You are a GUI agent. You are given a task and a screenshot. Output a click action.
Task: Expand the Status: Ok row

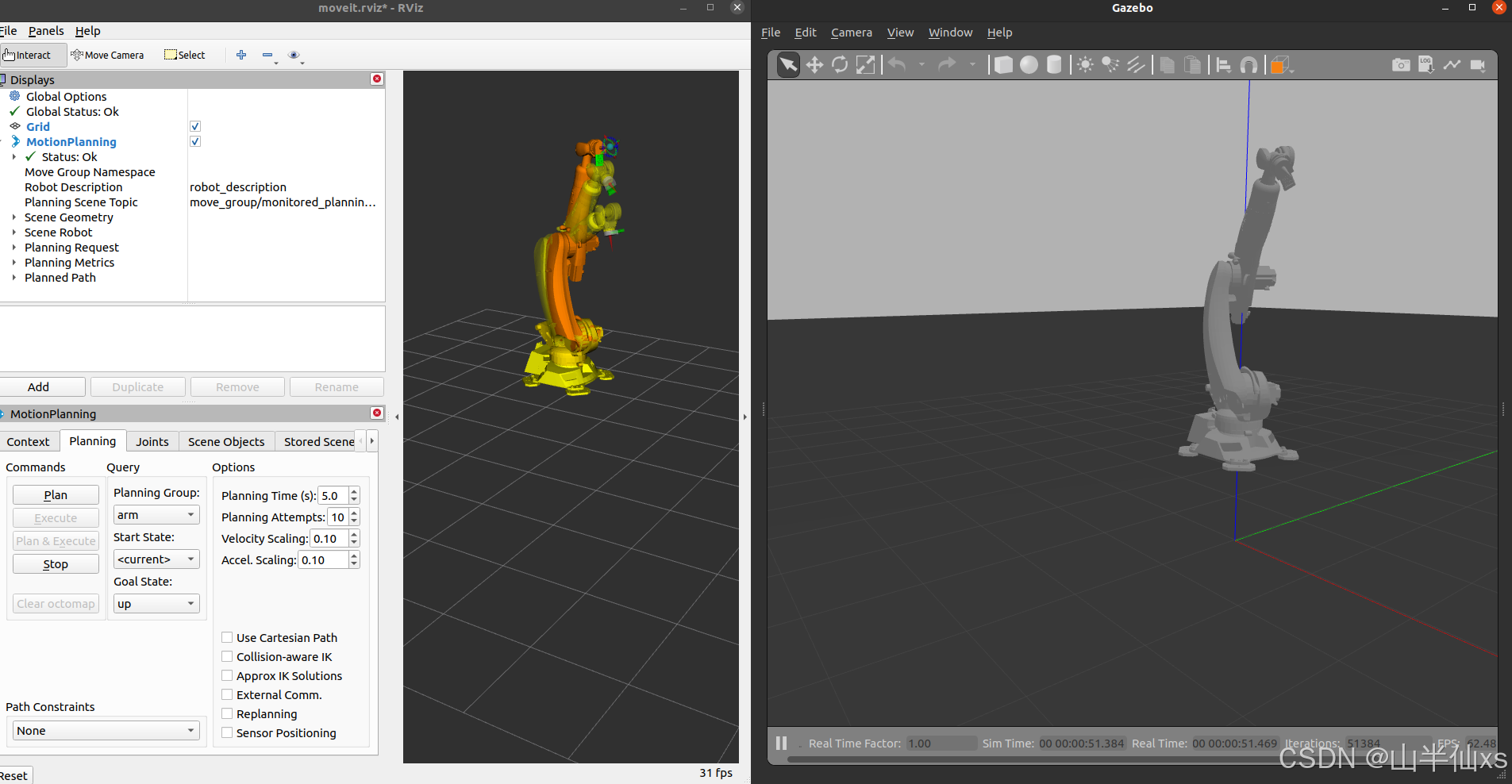point(14,157)
